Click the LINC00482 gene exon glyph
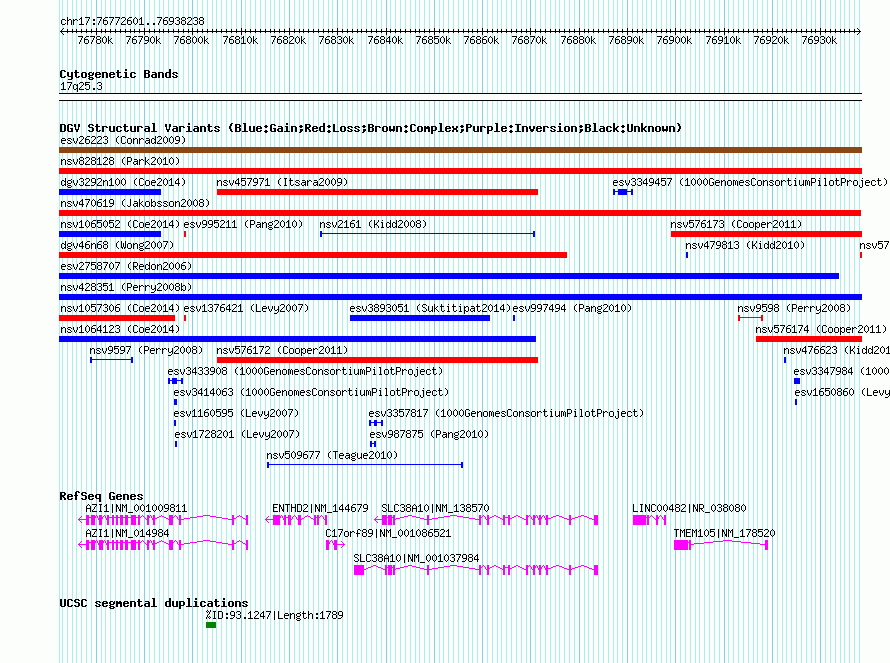Screen dimensions: 890x663 click(x=649, y=520)
